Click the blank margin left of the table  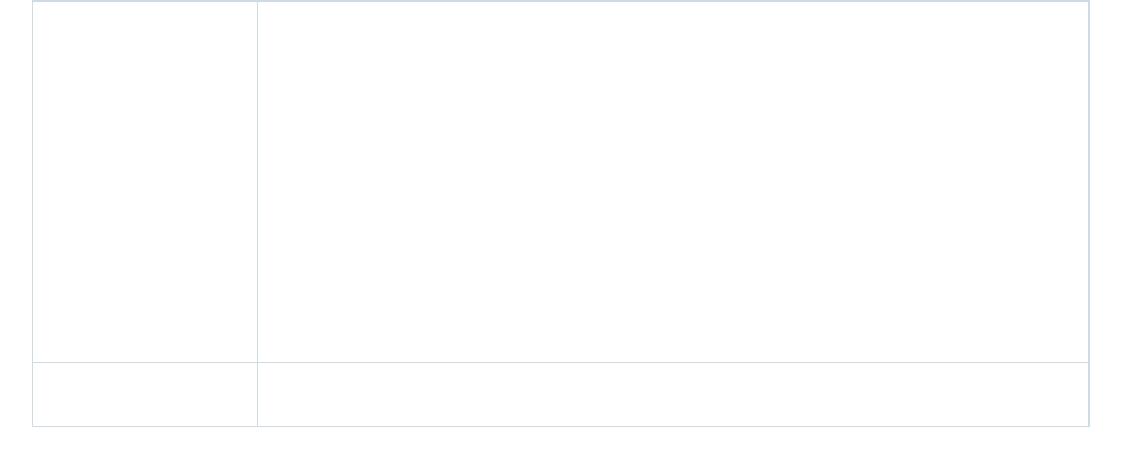(x=16, y=214)
